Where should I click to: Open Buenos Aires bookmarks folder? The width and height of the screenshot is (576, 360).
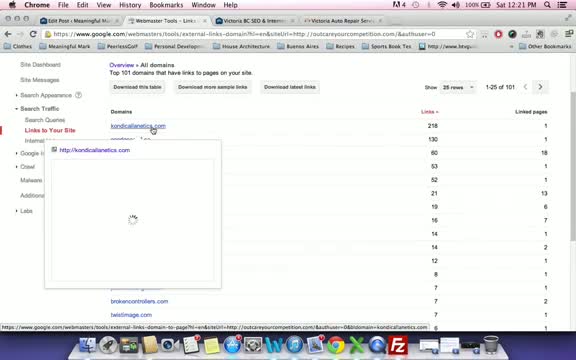click(x=298, y=46)
